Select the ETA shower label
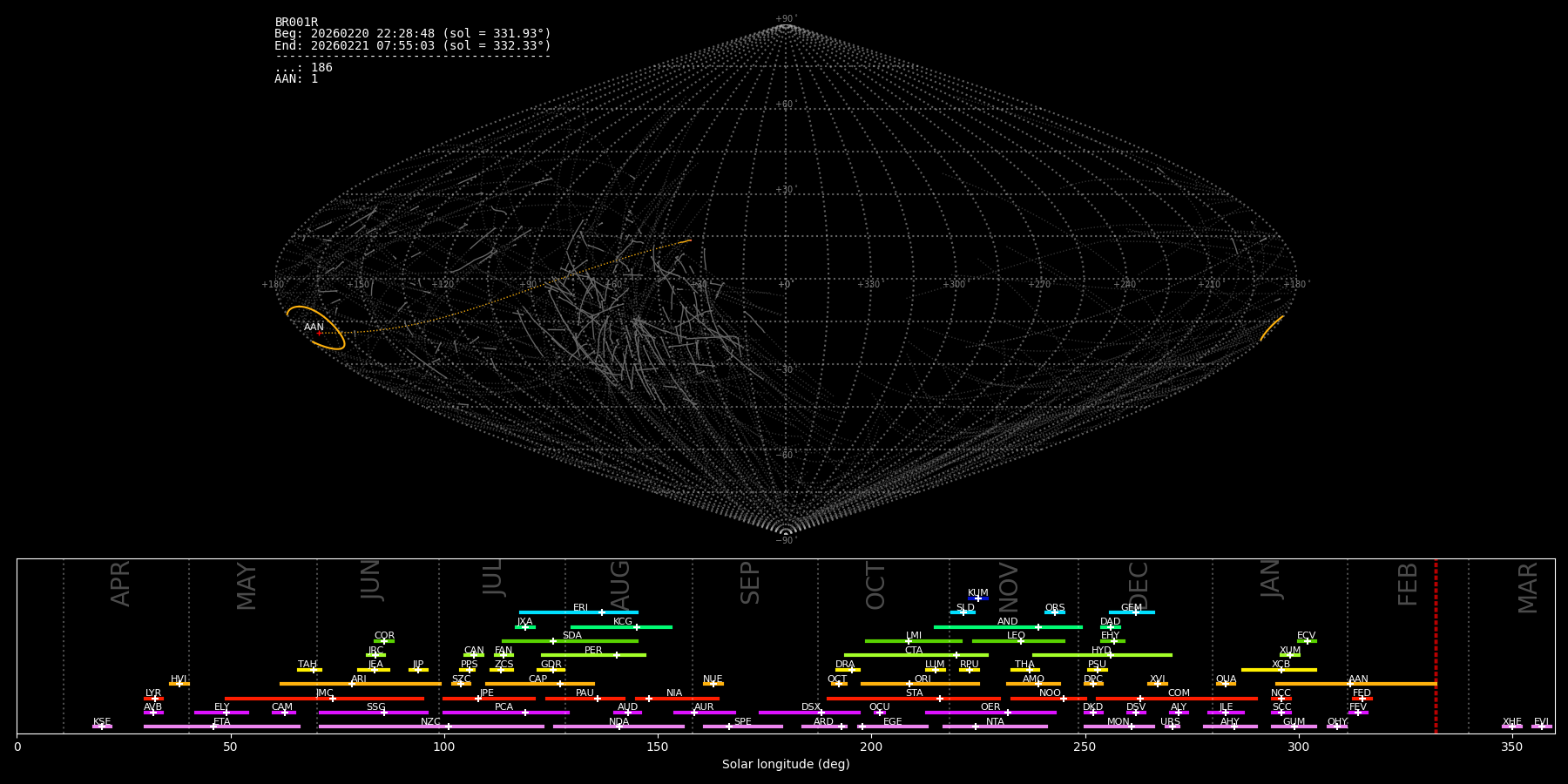This screenshot has width=1568, height=784. click(x=222, y=722)
